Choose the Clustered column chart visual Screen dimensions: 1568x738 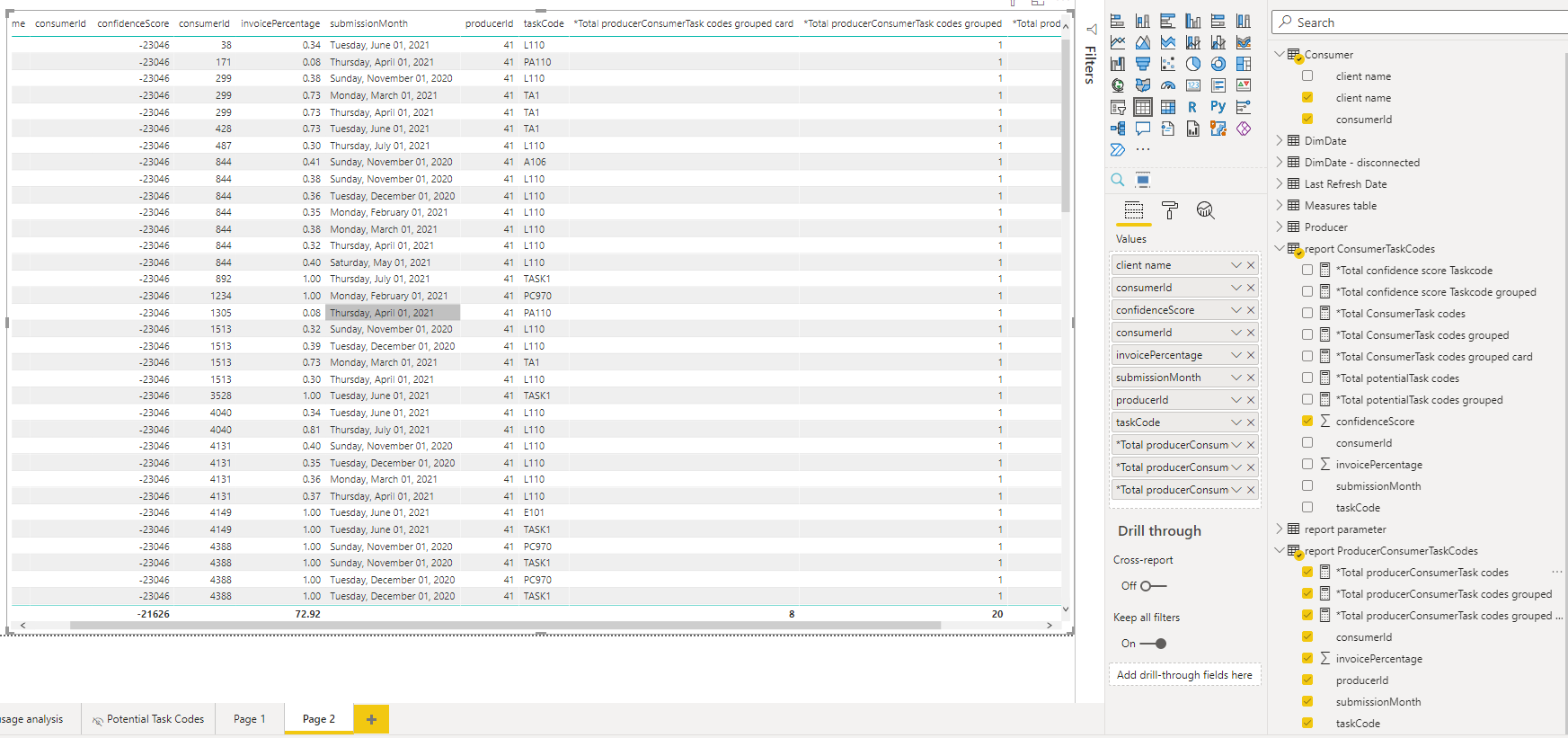pos(1193,21)
